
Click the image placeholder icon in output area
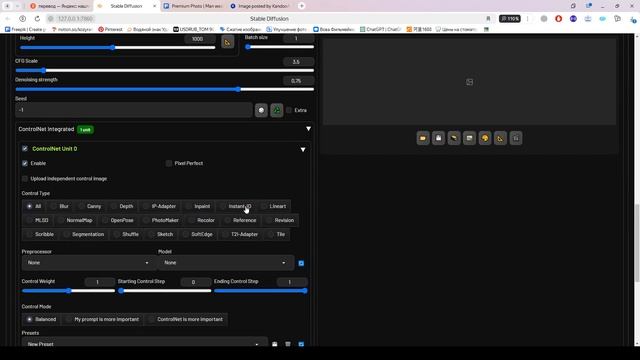coord(469,82)
